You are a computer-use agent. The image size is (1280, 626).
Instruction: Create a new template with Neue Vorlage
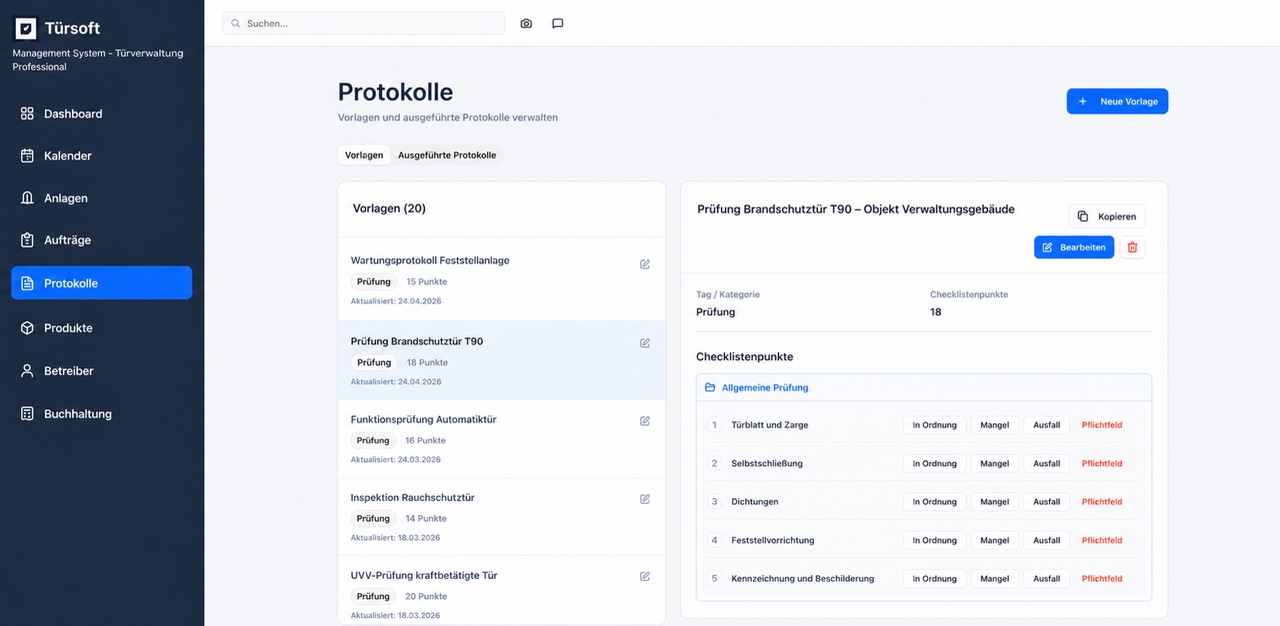pyautogui.click(x=1117, y=101)
